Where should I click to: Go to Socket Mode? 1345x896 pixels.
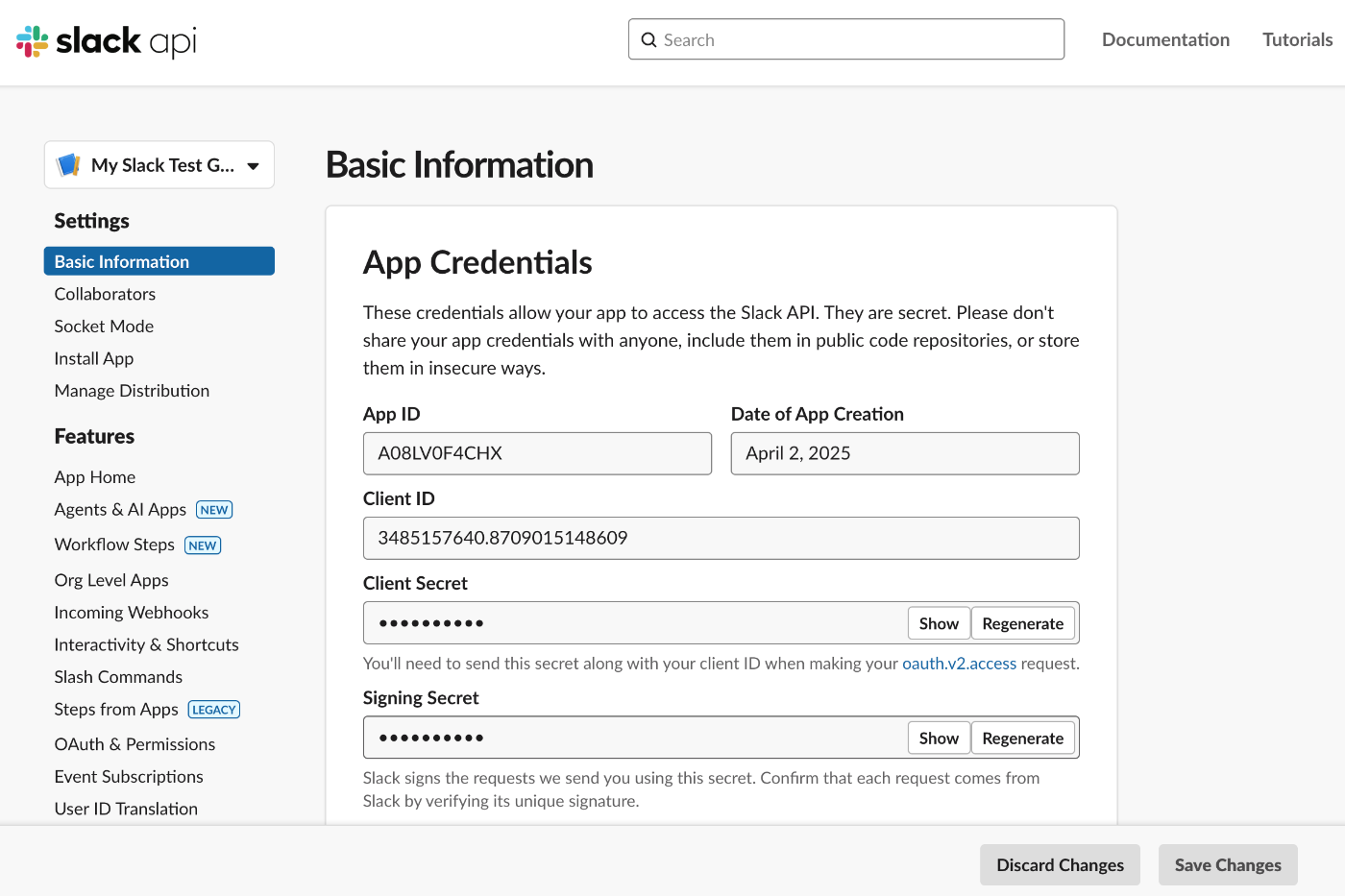pyautogui.click(x=104, y=327)
